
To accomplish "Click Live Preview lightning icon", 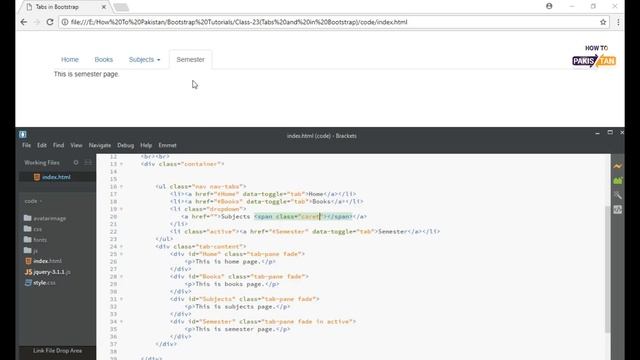I will pos(618,167).
